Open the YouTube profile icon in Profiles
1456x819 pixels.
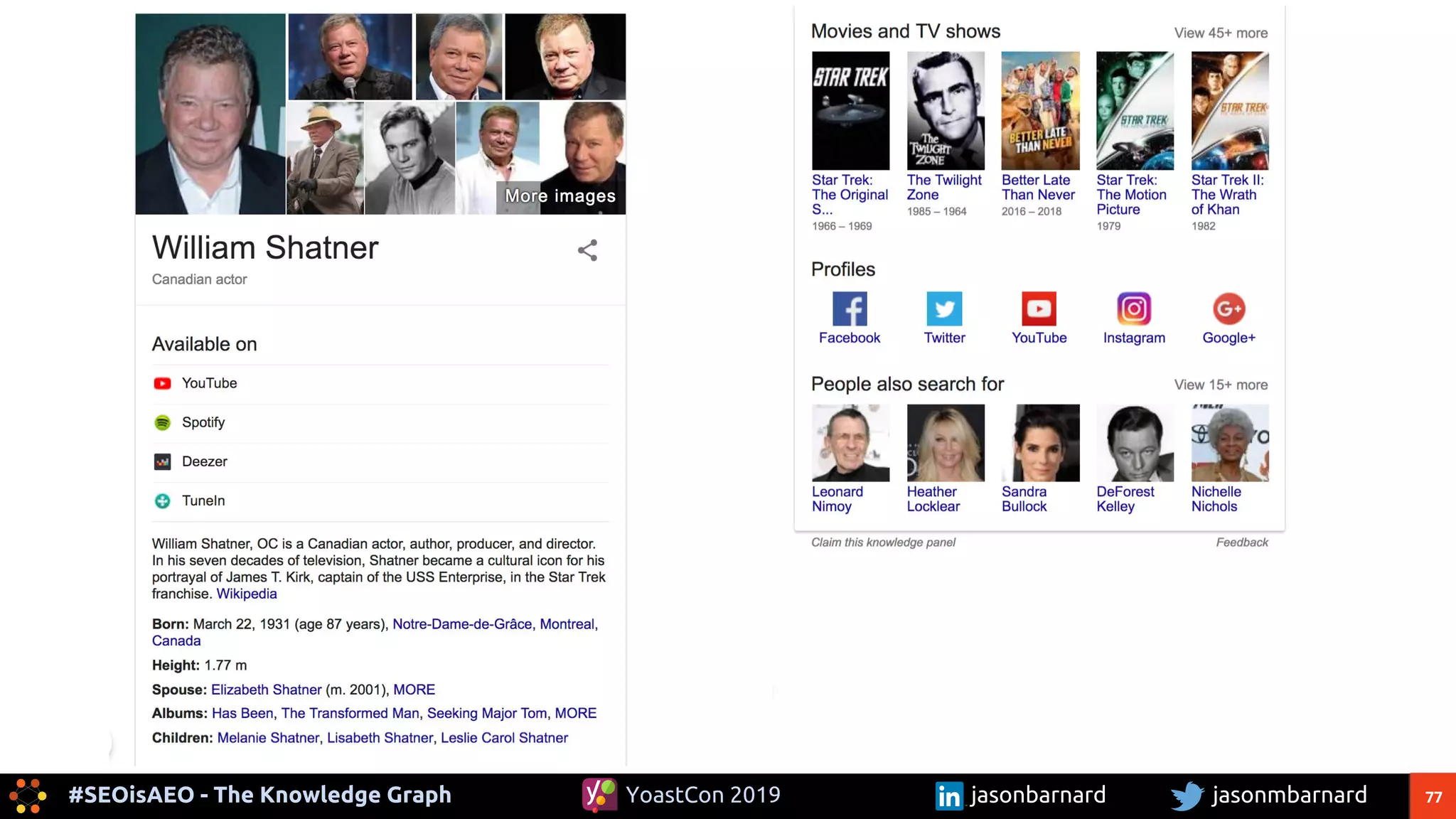1039,309
